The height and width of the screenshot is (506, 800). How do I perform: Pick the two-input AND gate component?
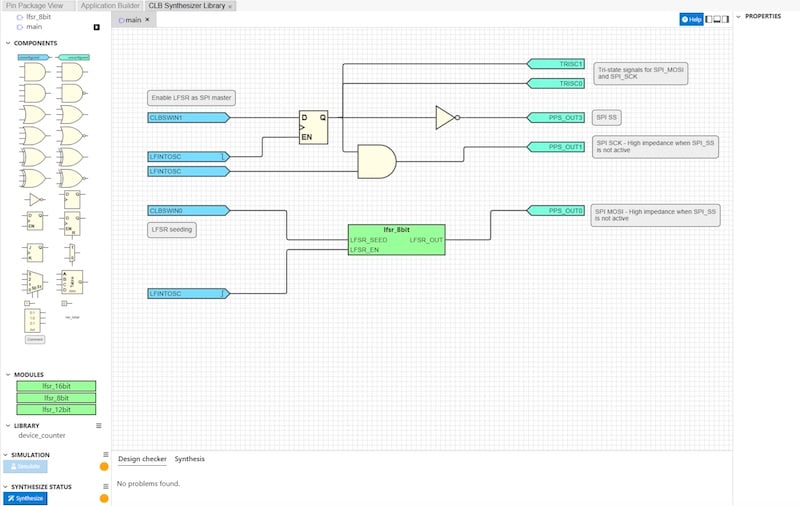(34, 72)
